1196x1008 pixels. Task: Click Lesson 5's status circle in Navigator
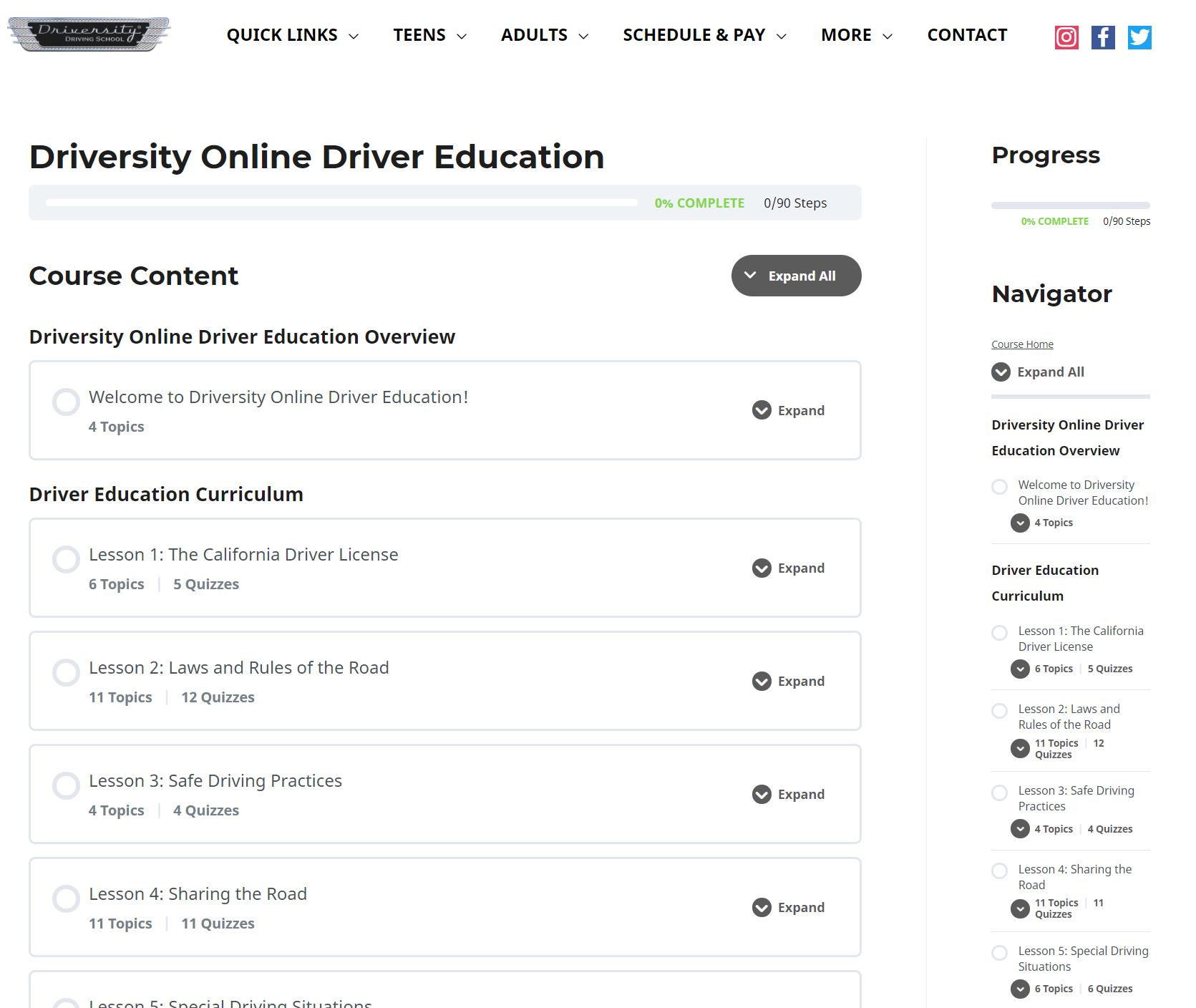click(x=1000, y=952)
